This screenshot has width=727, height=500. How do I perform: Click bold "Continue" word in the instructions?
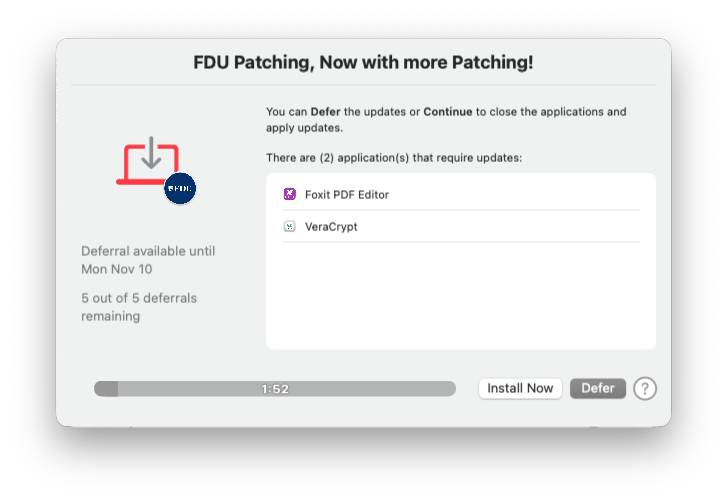pos(447,111)
